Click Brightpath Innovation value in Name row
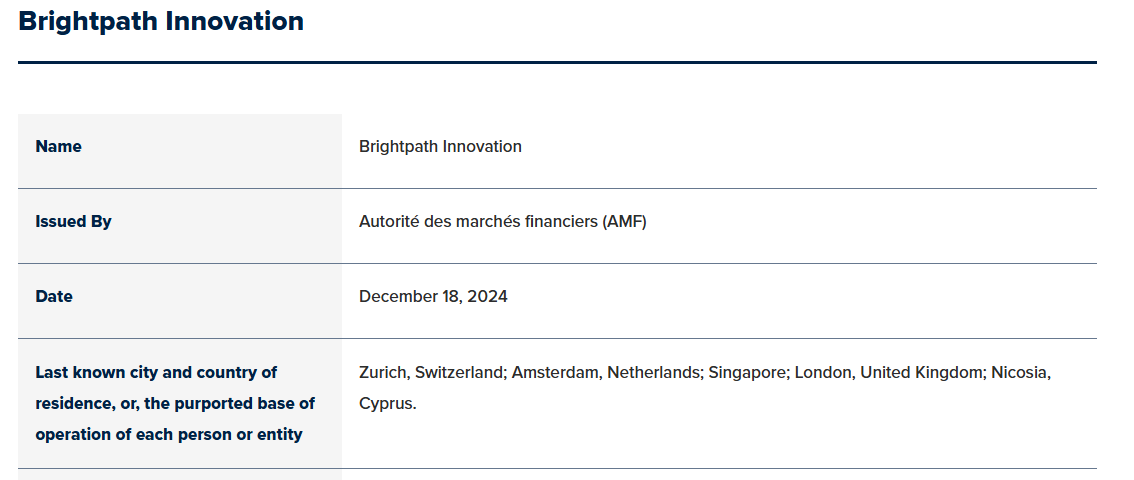This screenshot has width=1134, height=480. (440, 147)
